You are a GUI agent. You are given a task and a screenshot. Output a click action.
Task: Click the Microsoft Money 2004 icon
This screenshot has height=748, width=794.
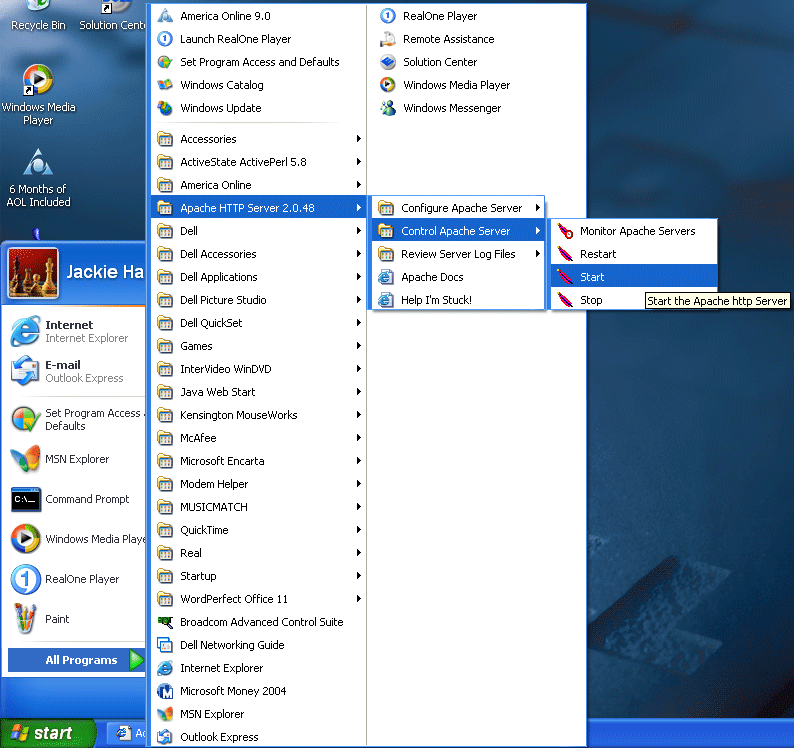pos(165,691)
